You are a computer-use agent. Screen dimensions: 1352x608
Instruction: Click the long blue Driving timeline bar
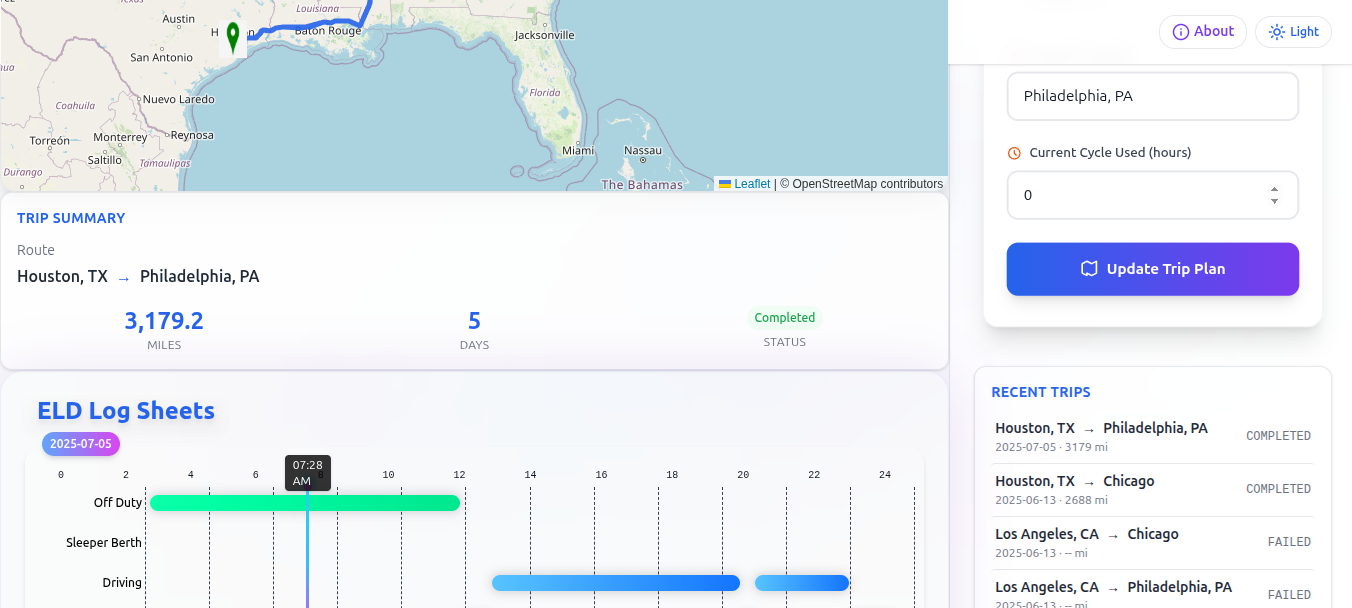pos(616,583)
